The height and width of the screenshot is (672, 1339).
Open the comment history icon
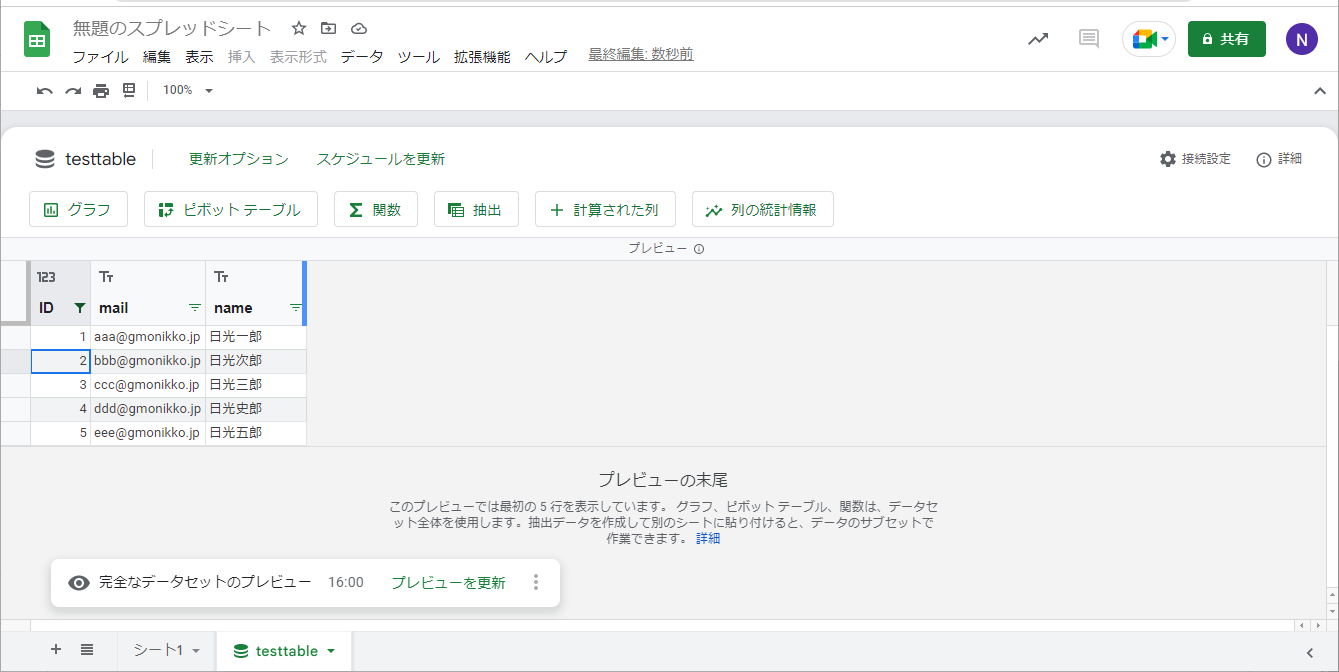click(x=1088, y=39)
